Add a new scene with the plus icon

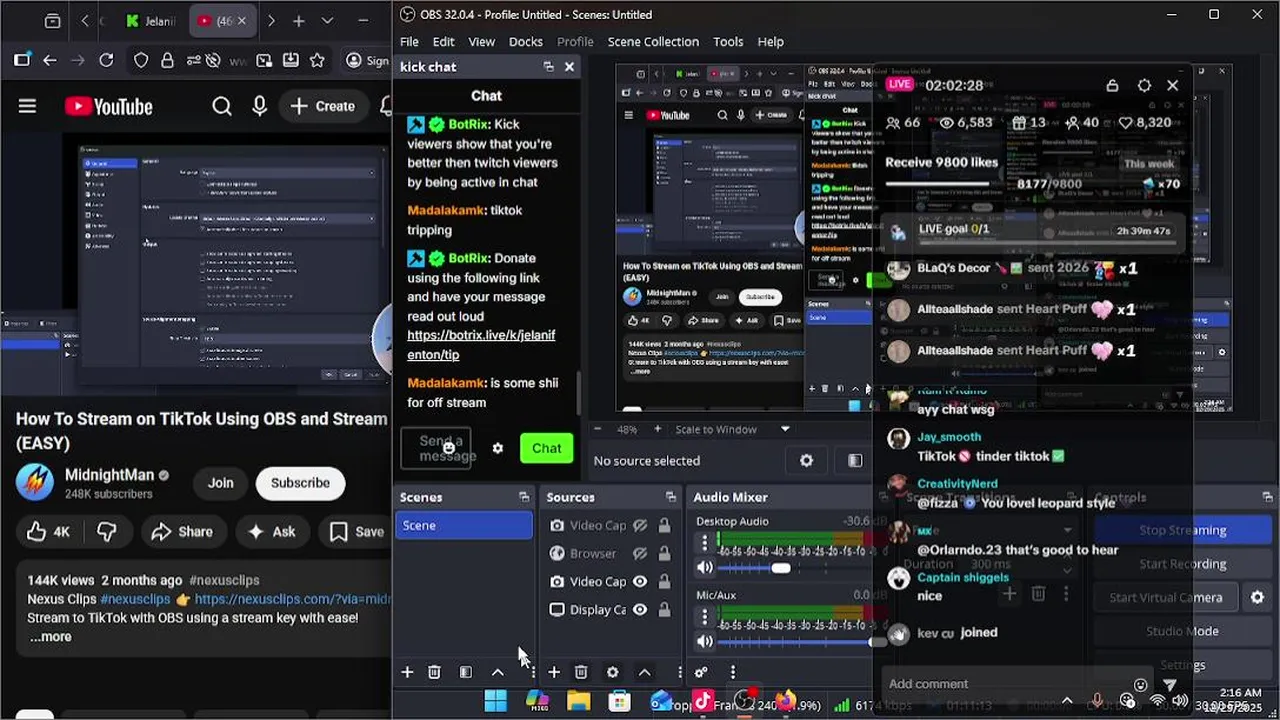pyautogui.click(x=407, y=672)
